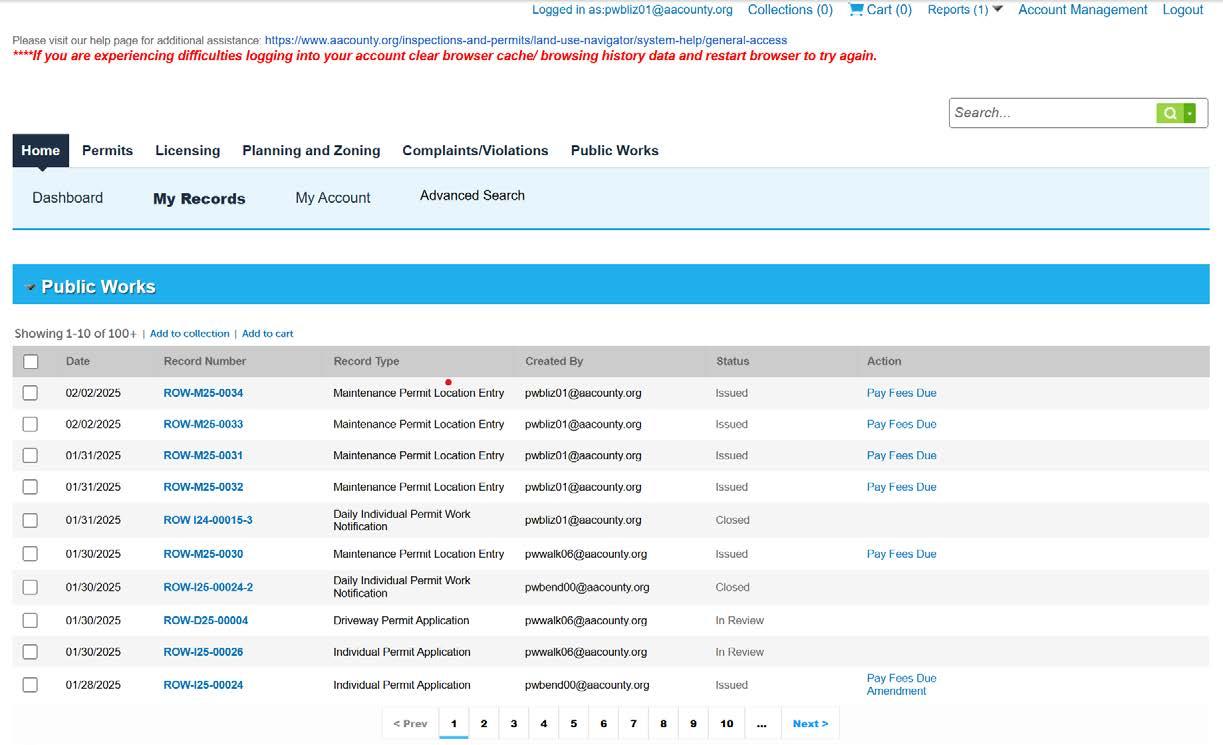Switch to the Permits tab

point(107,150)
